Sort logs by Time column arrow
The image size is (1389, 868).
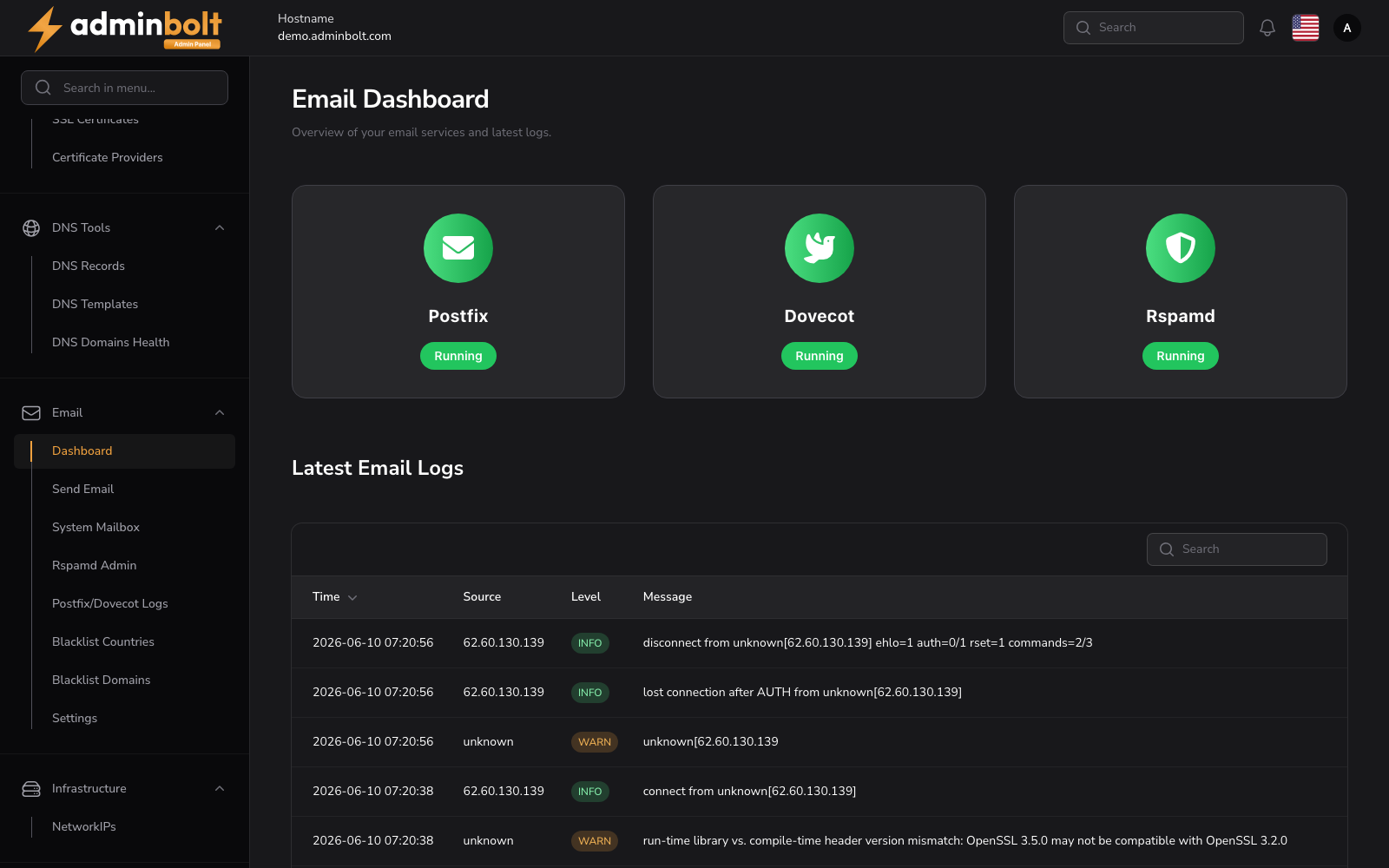click(352, 597)
